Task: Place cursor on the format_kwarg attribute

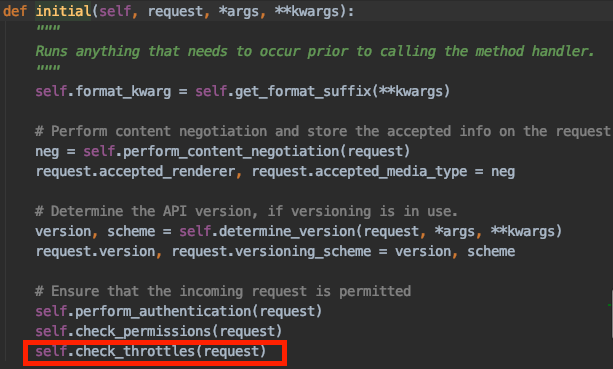Action: coord(123,91)
